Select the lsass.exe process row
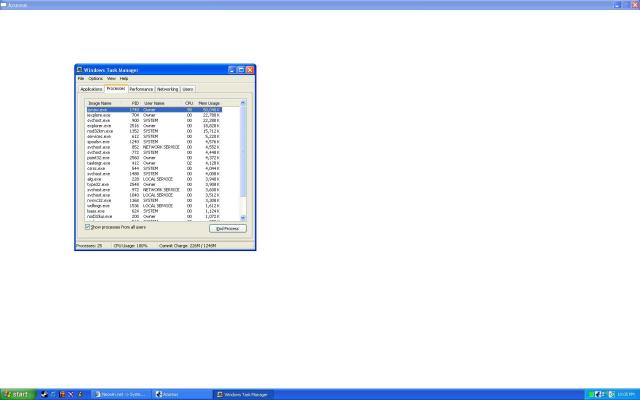This screenshot has width=640, height=400. click(x=154, y=211)
